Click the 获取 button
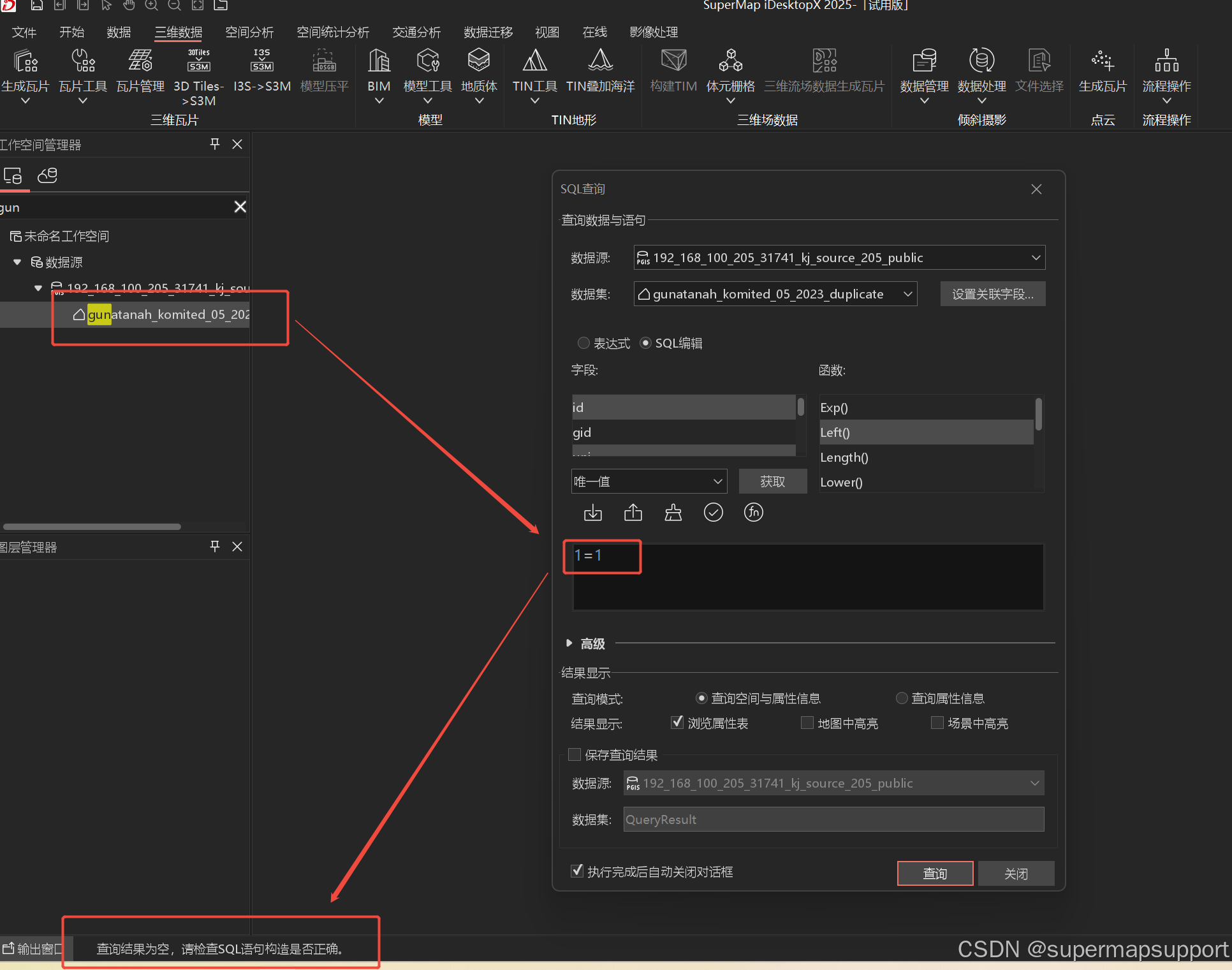Viewport: 1232px width, 970px height. pos(773,481)
